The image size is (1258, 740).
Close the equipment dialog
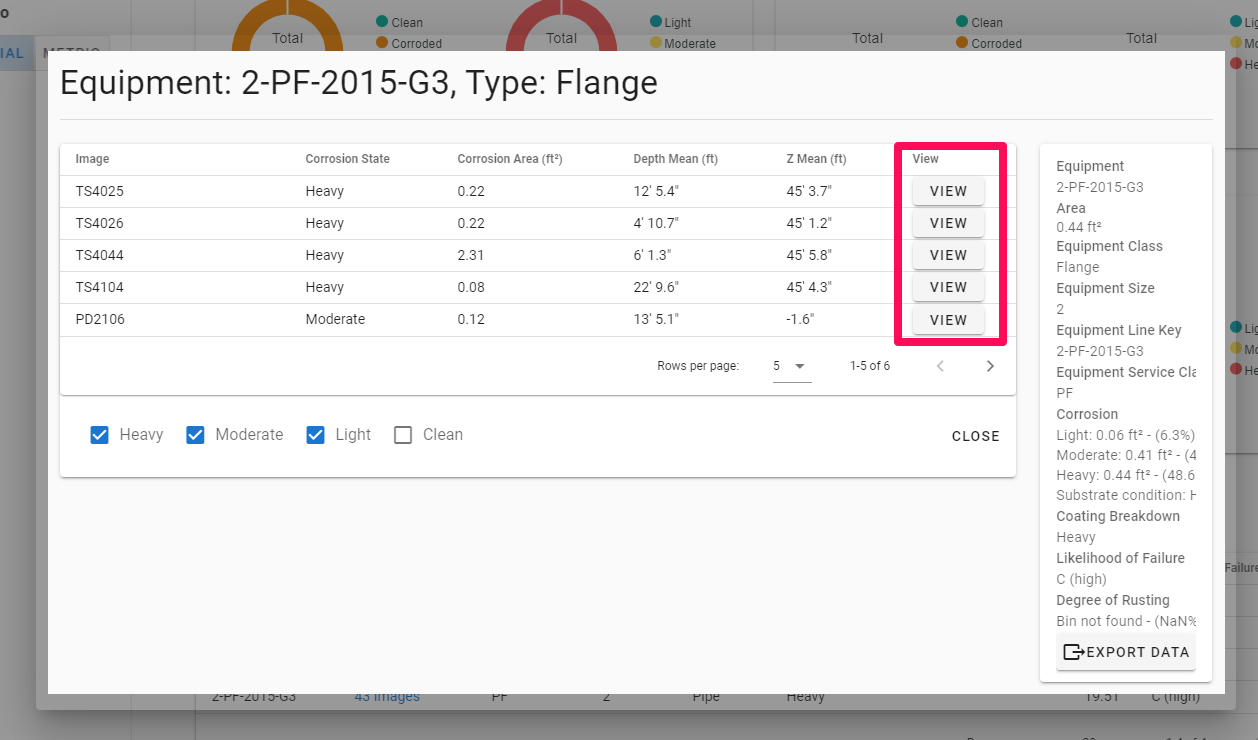[x=975, y=436]
